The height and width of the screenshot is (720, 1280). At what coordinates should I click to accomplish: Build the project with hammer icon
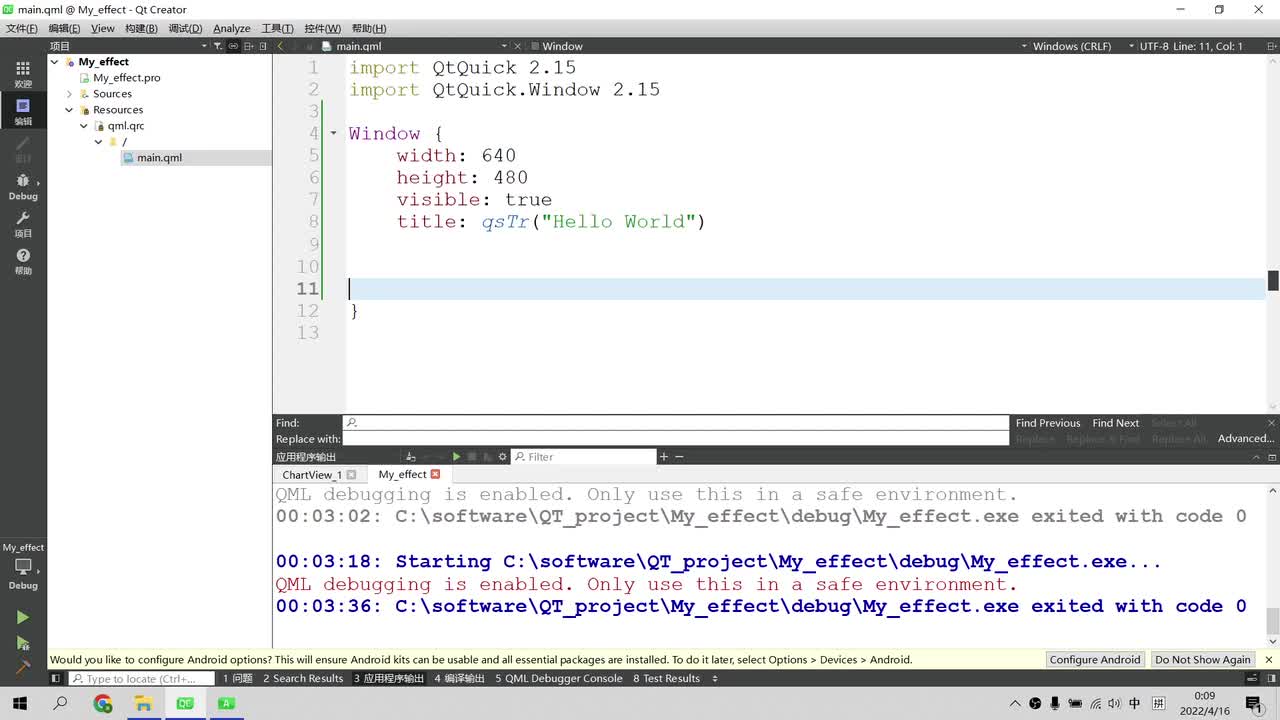coord(23,666)
